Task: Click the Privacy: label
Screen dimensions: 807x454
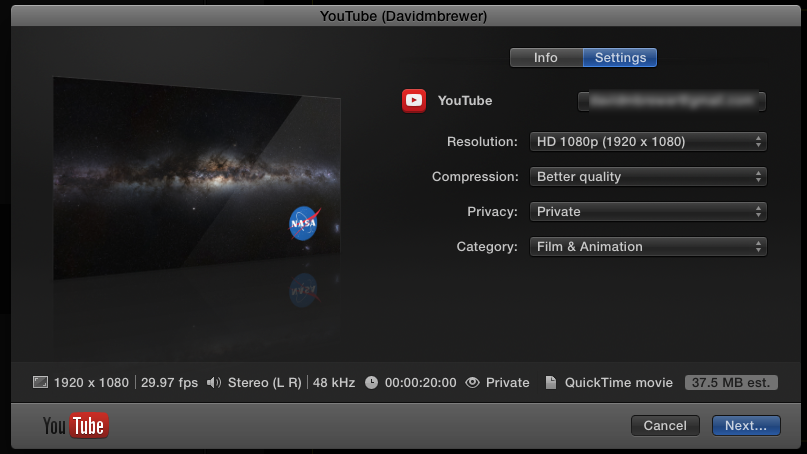Action: pos(492,212)
